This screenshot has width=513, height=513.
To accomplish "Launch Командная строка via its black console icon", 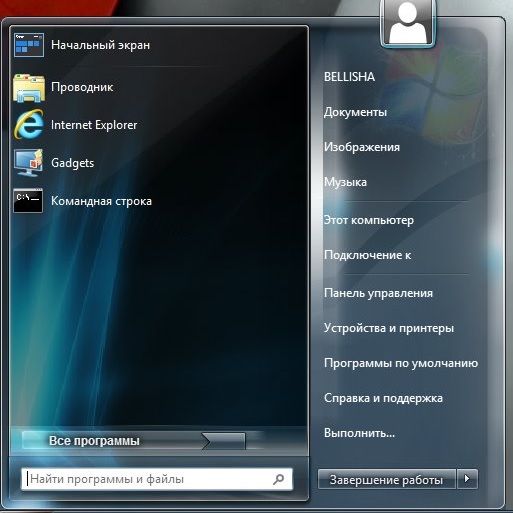I will [28, 201].
